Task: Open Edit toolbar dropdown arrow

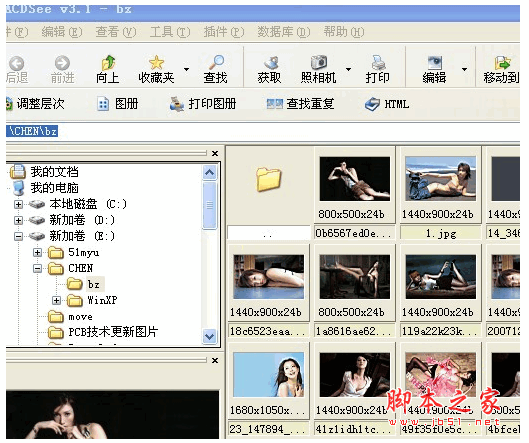Action: [x=465, y=70]
